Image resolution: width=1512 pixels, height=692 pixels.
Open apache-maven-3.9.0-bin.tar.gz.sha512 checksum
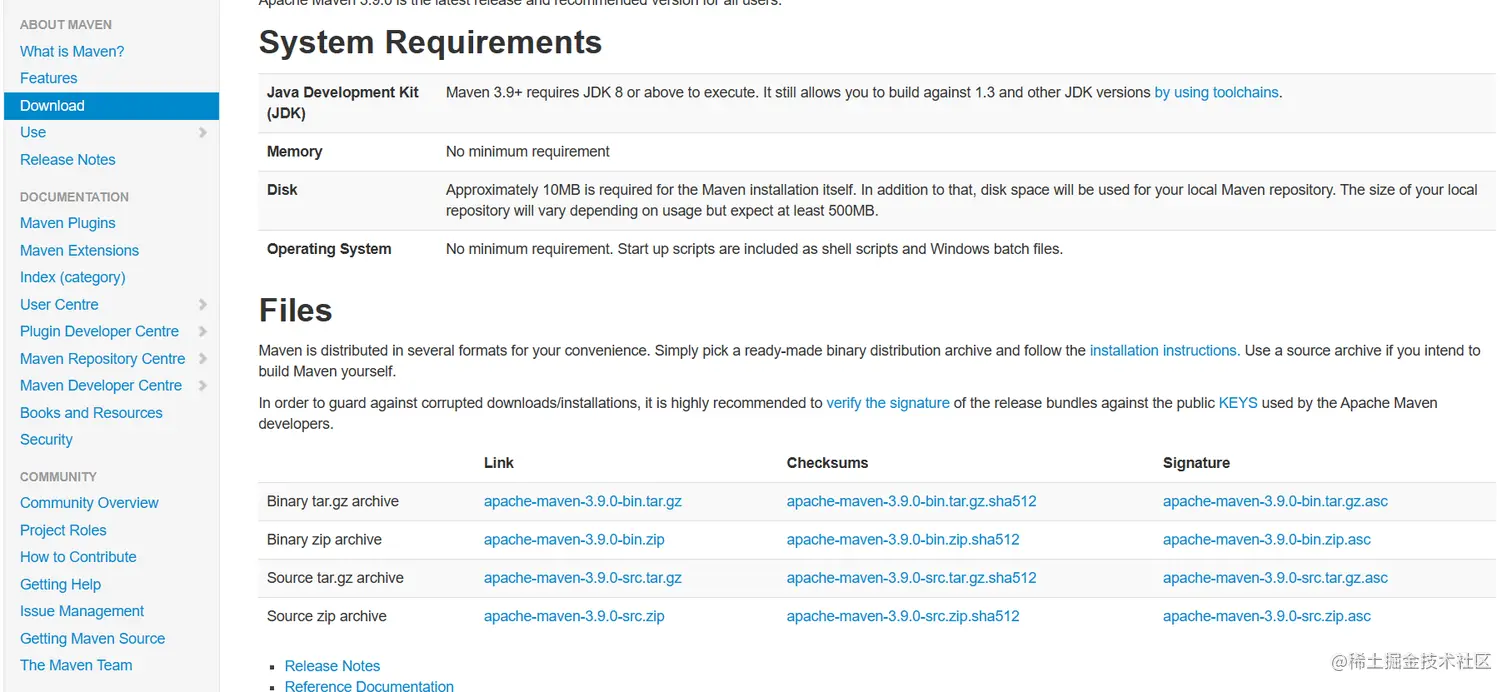(x=911, y=501)
